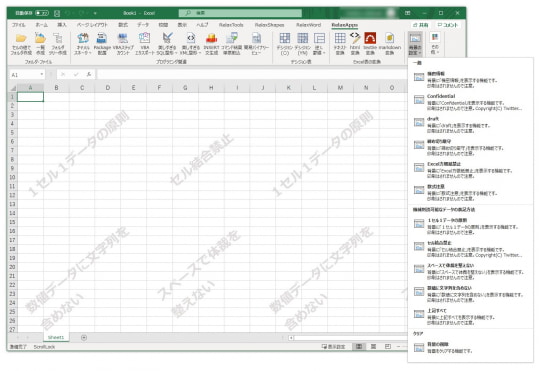Select the 1セル1データの原則 menu item
540x371 pixels.
(470, 226)
